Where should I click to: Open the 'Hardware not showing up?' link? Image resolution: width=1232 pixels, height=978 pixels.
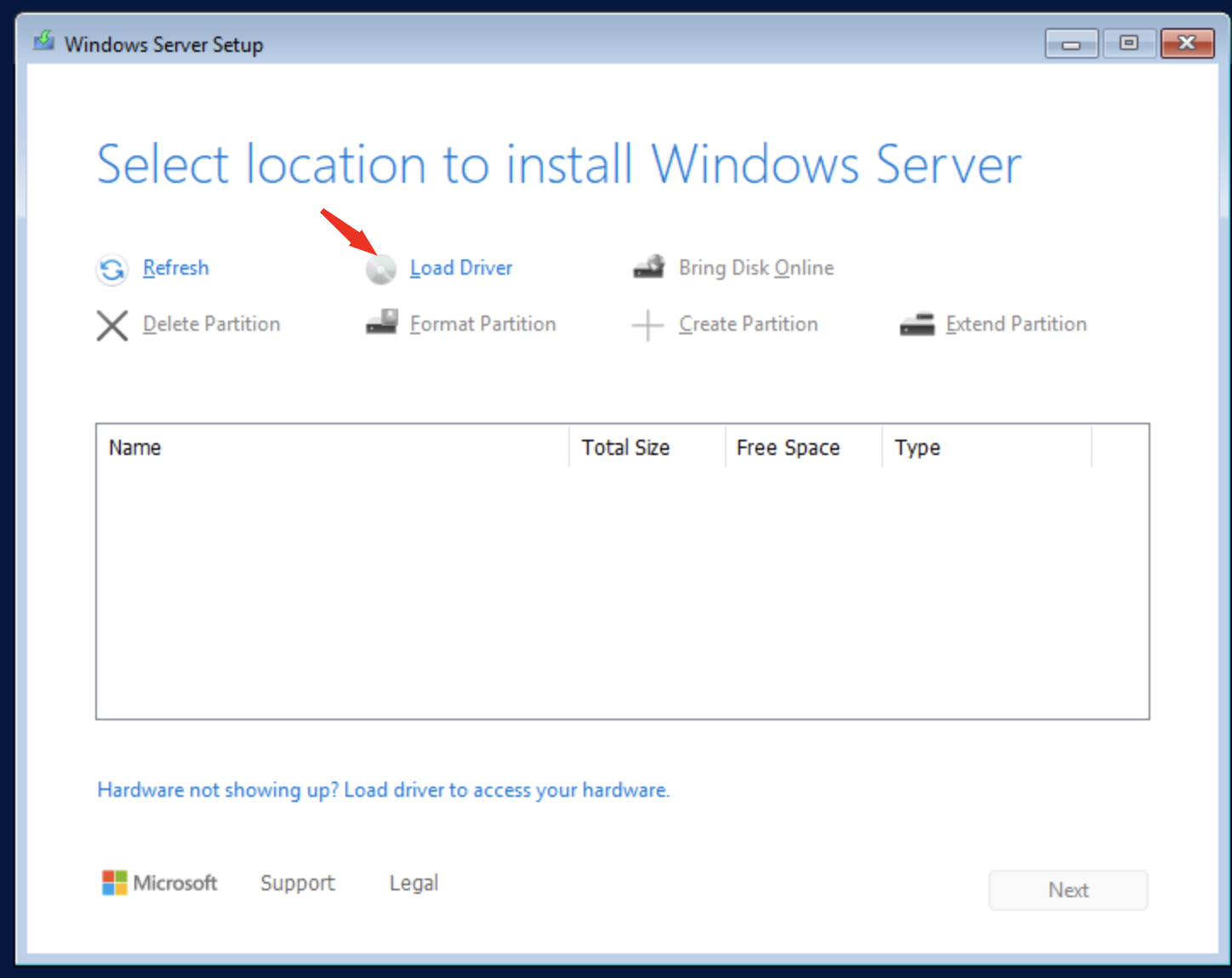click(x=383, y=790)
